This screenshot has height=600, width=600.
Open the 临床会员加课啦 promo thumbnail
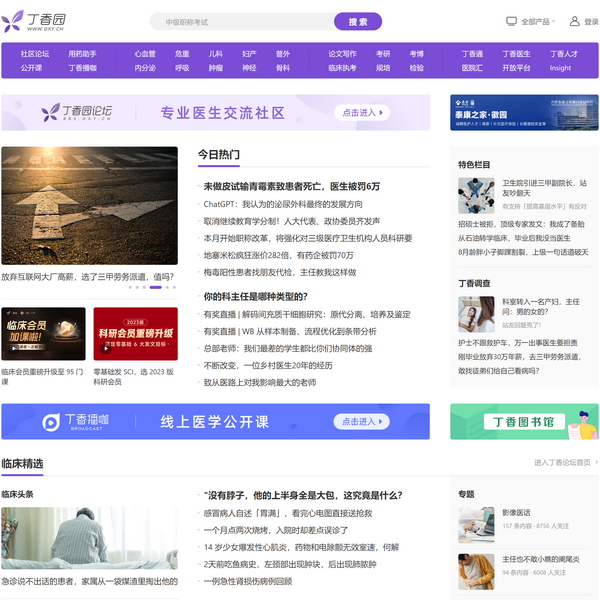(x=43, y=334)
